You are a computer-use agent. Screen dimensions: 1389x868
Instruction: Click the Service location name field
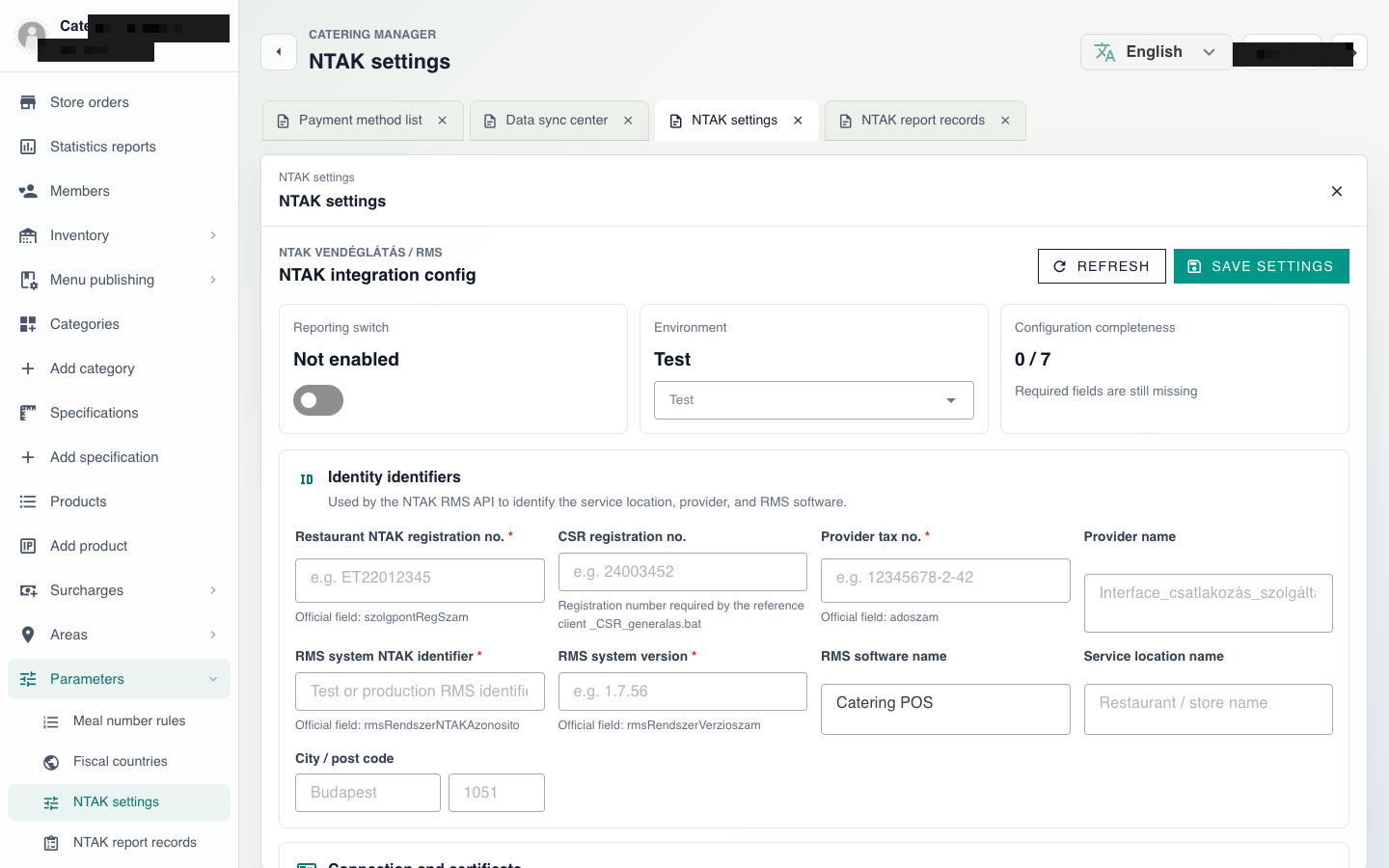[1209, 709]
